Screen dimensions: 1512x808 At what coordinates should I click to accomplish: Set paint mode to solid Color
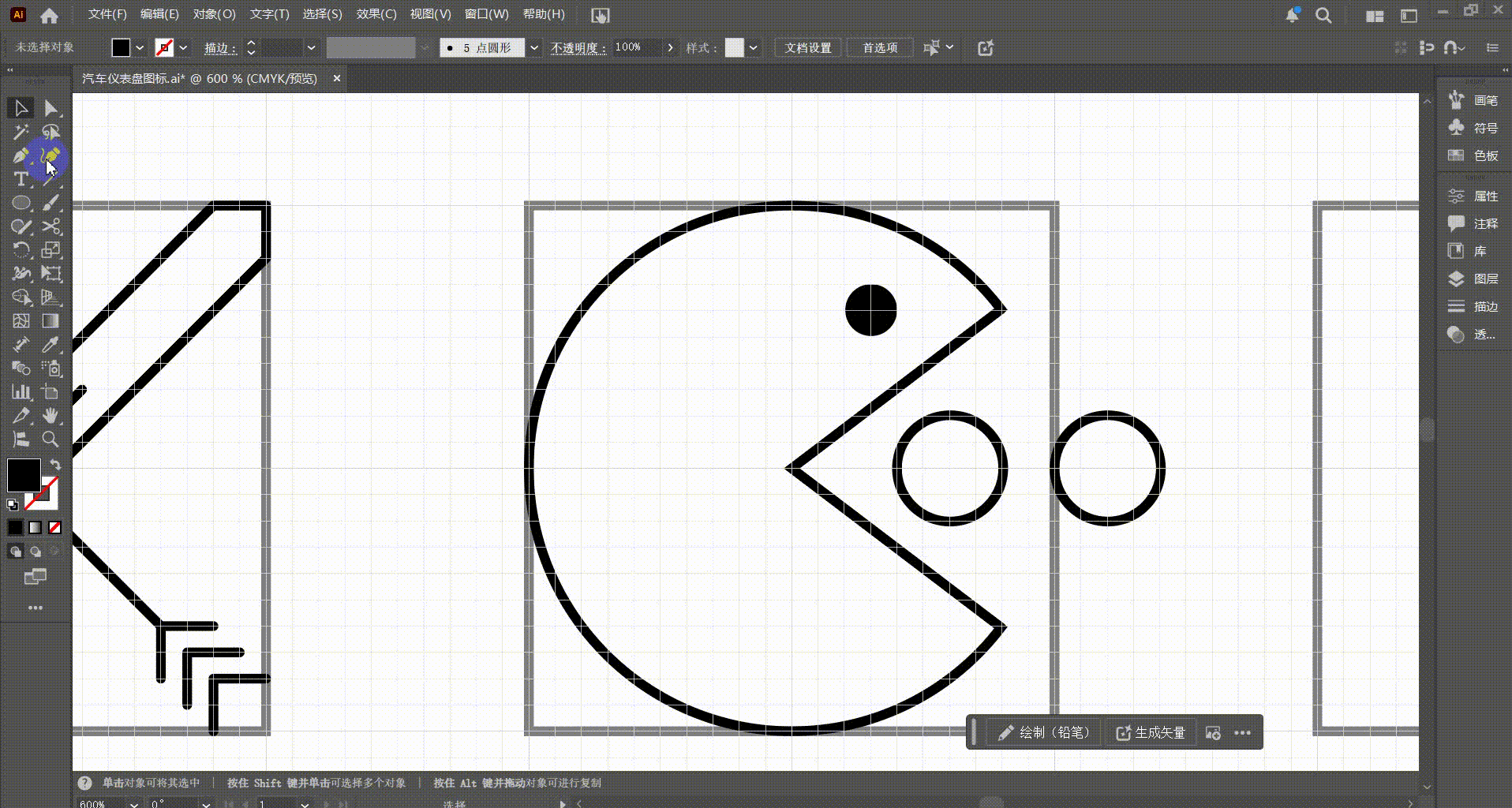coord(16,527)
